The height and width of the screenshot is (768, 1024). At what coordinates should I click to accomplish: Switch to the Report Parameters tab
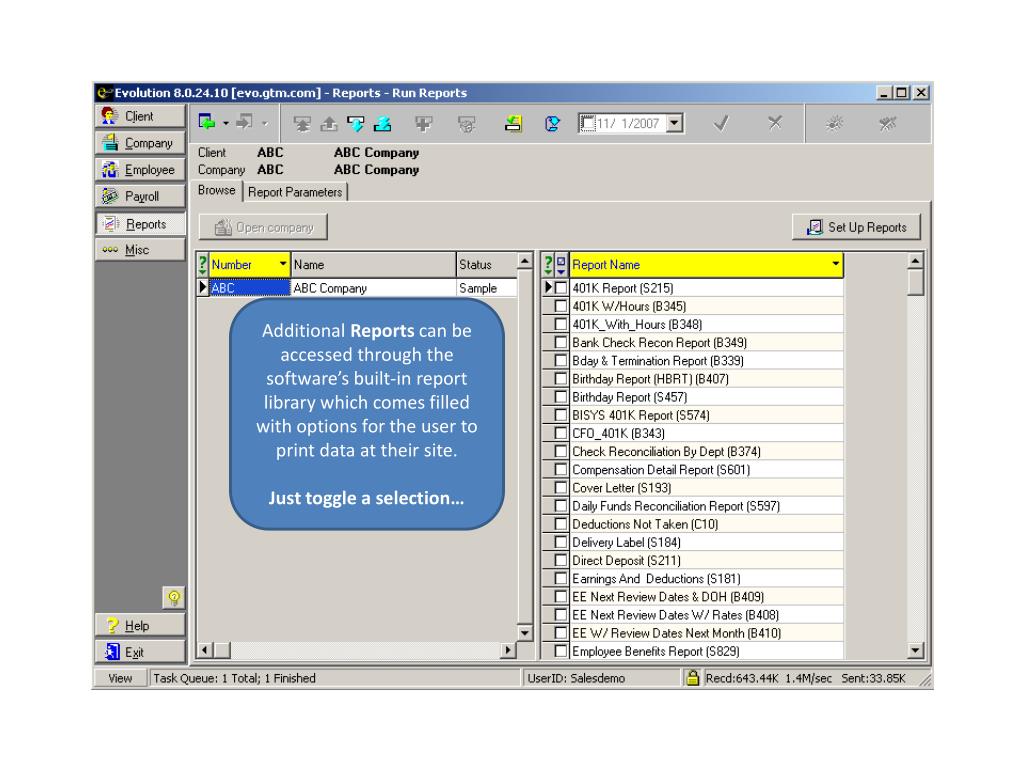tap(295, 192)
